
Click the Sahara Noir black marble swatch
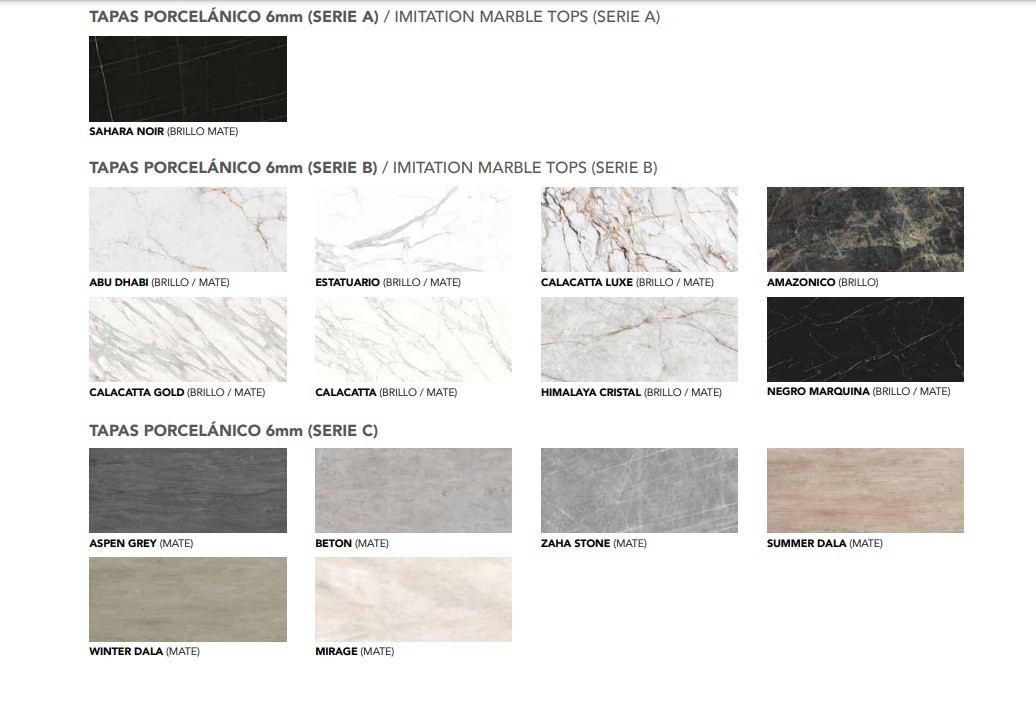tap(188, 79)
